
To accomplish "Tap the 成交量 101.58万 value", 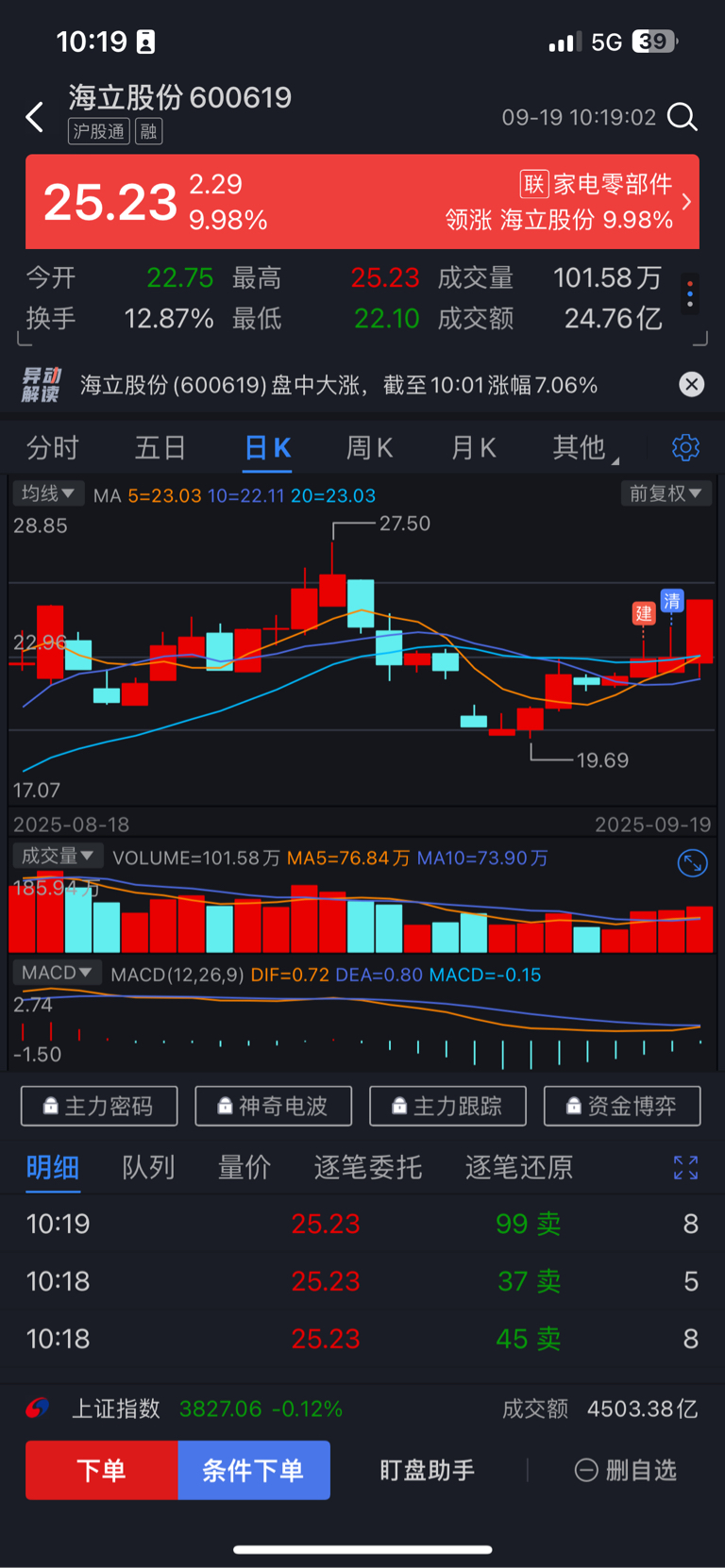I will coord(607,277).
